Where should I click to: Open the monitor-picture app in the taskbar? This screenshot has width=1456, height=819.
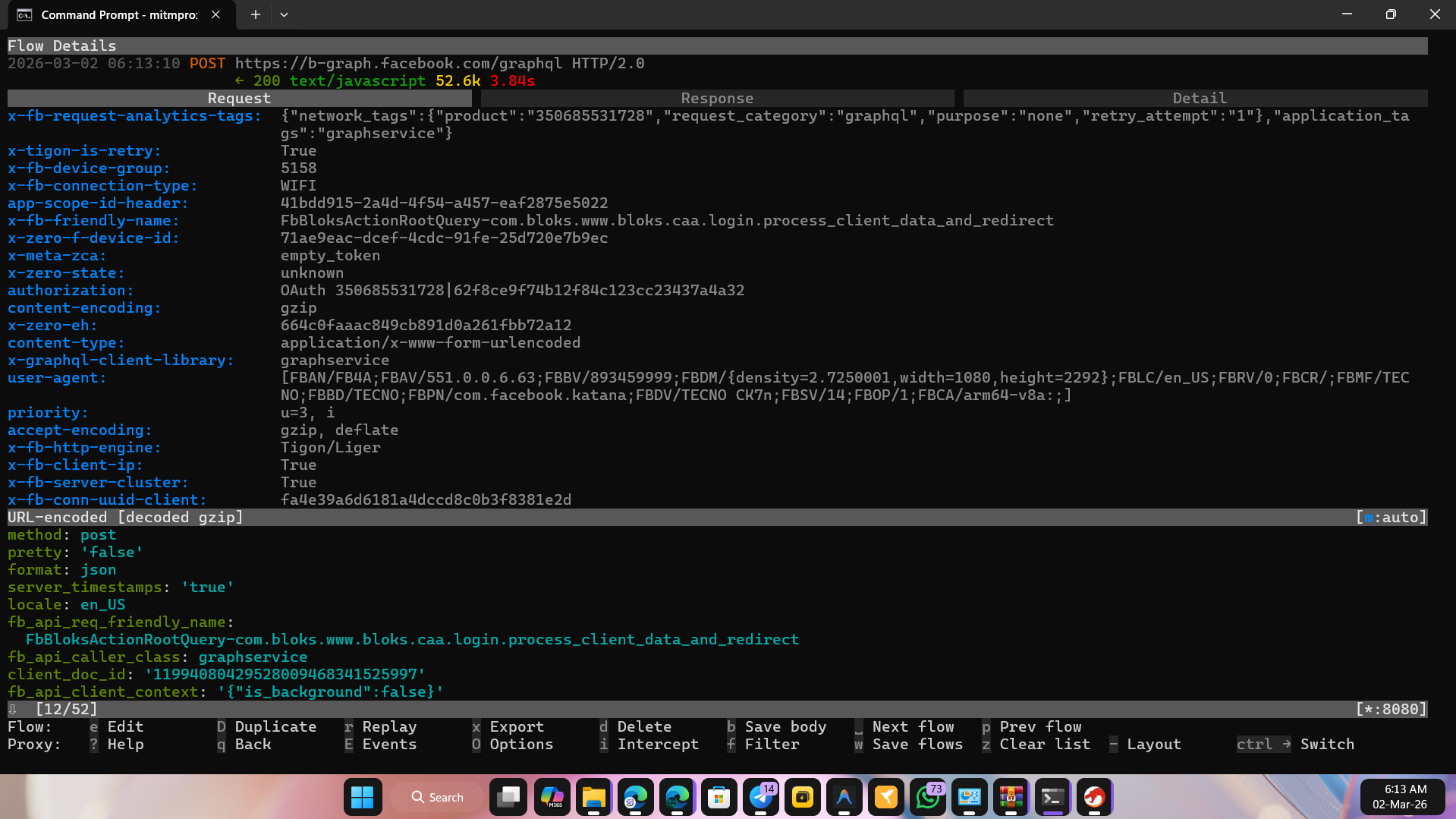(x=969, y=797)
